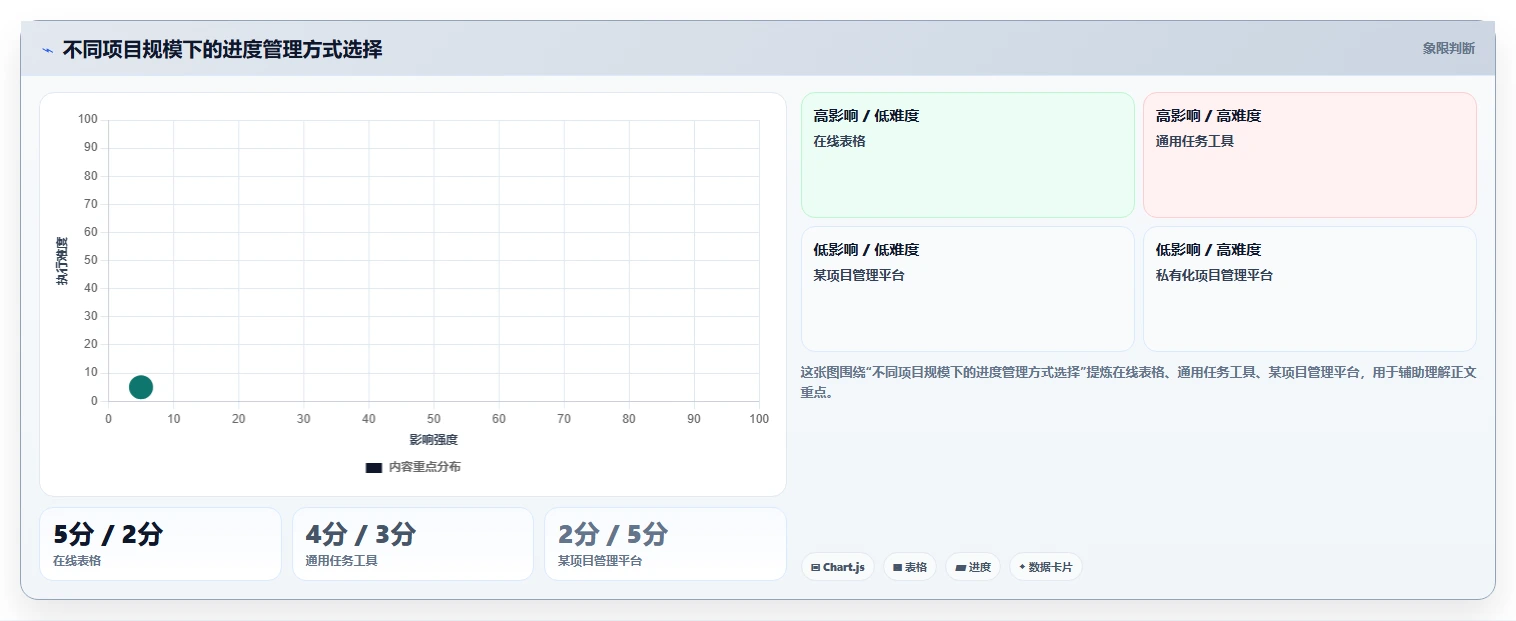Click 私有化项目管理平台 text in quadrant
Screen dimensions: 1516x621
[x=1214, y=275]
